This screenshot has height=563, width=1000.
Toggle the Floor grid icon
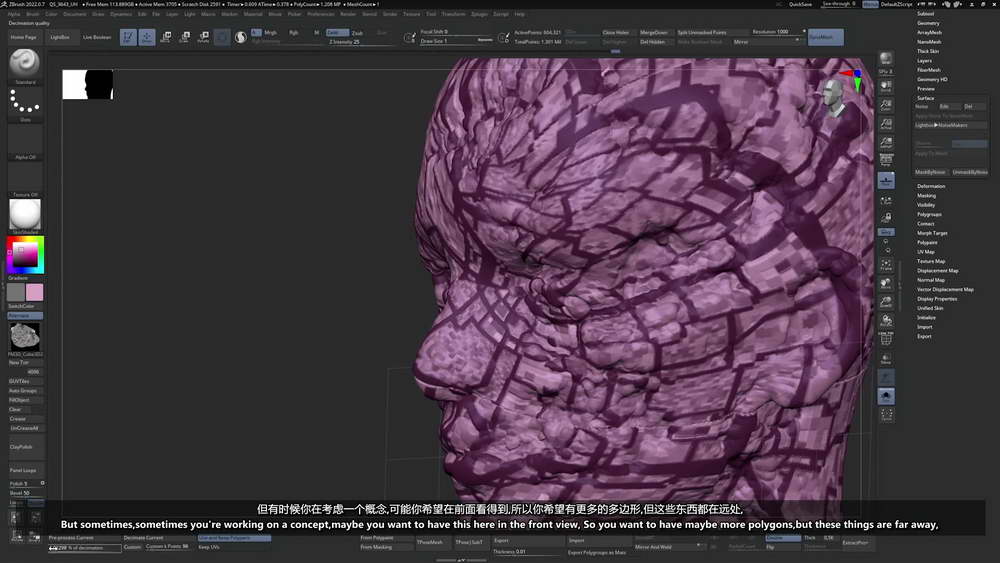pos(886,181)
